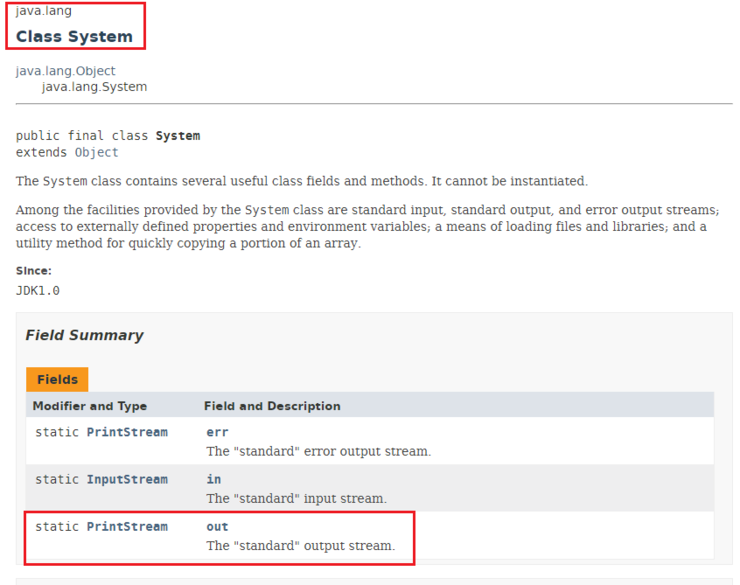Click the 'JDK1.0' since value
Image resolution: width=740 pixels, height=585 pixels.
pos(38,291)
